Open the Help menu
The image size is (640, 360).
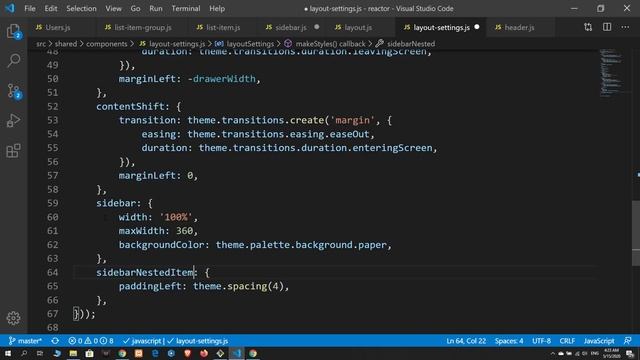(217, 8)
